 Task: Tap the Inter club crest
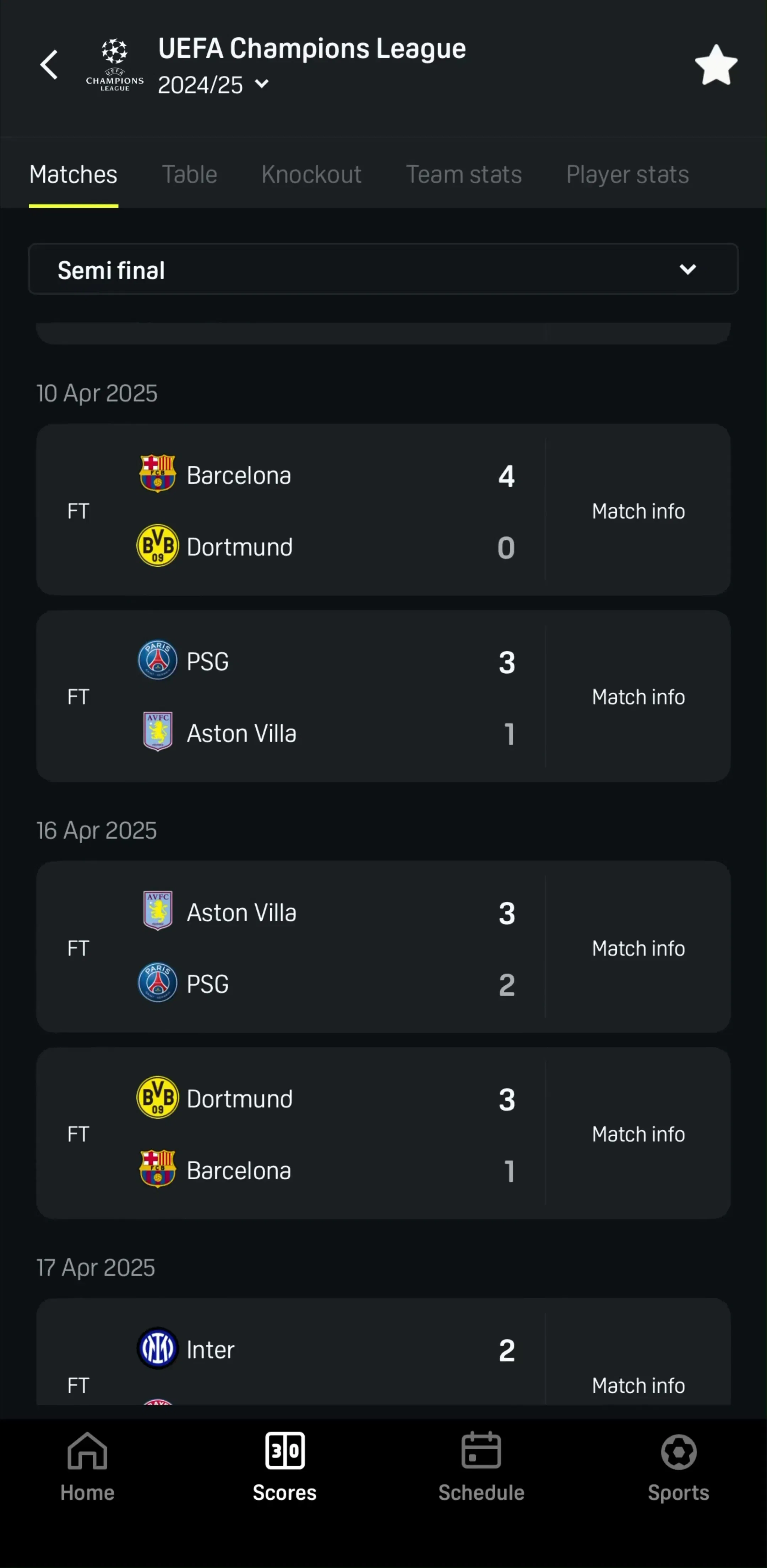158,1348
